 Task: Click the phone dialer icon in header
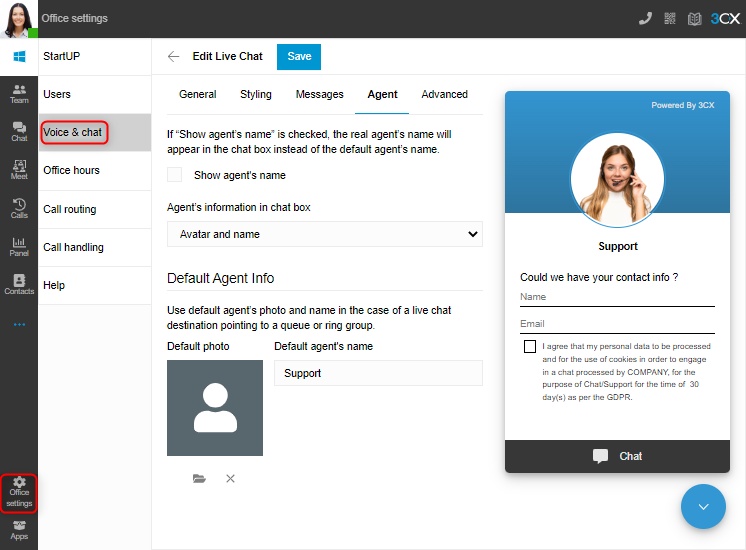tap(645, 18)
